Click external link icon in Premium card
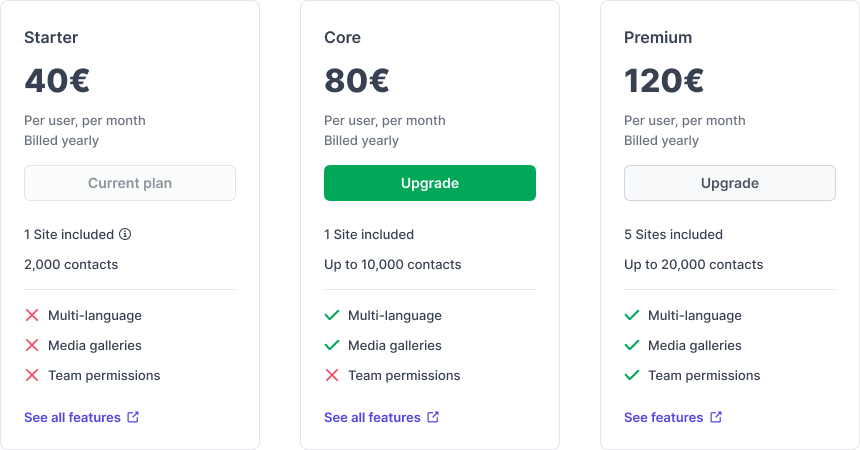Viewport: 860px width, 450px height. tap(716, 417)
